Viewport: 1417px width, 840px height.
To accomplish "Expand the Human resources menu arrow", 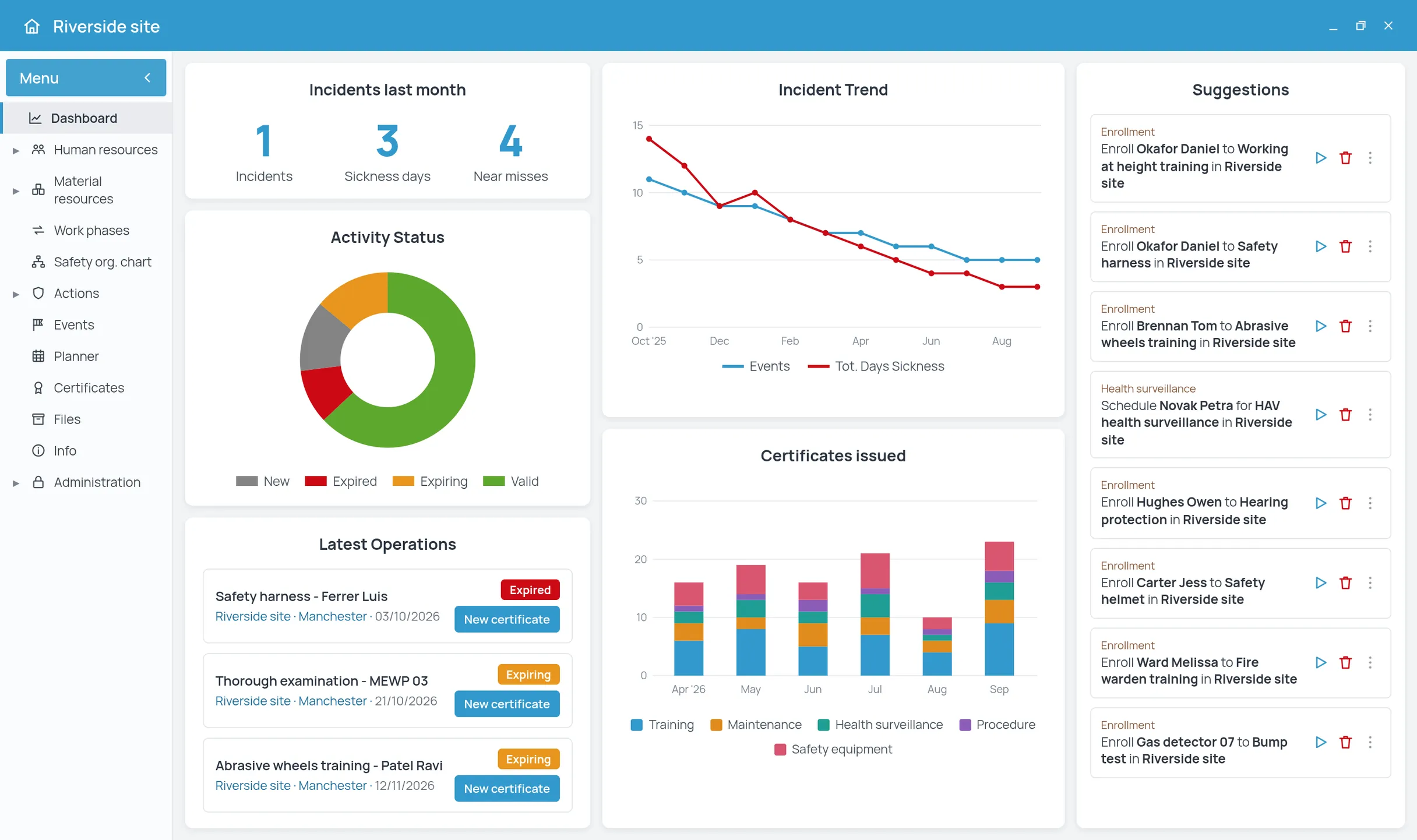I will click(16, 150).
